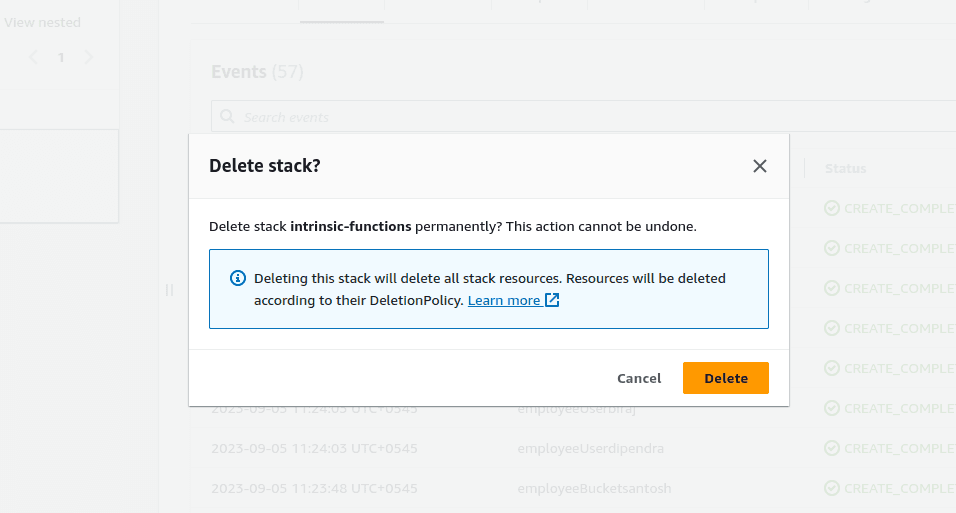Click the magnifier icon in events search

227,117
